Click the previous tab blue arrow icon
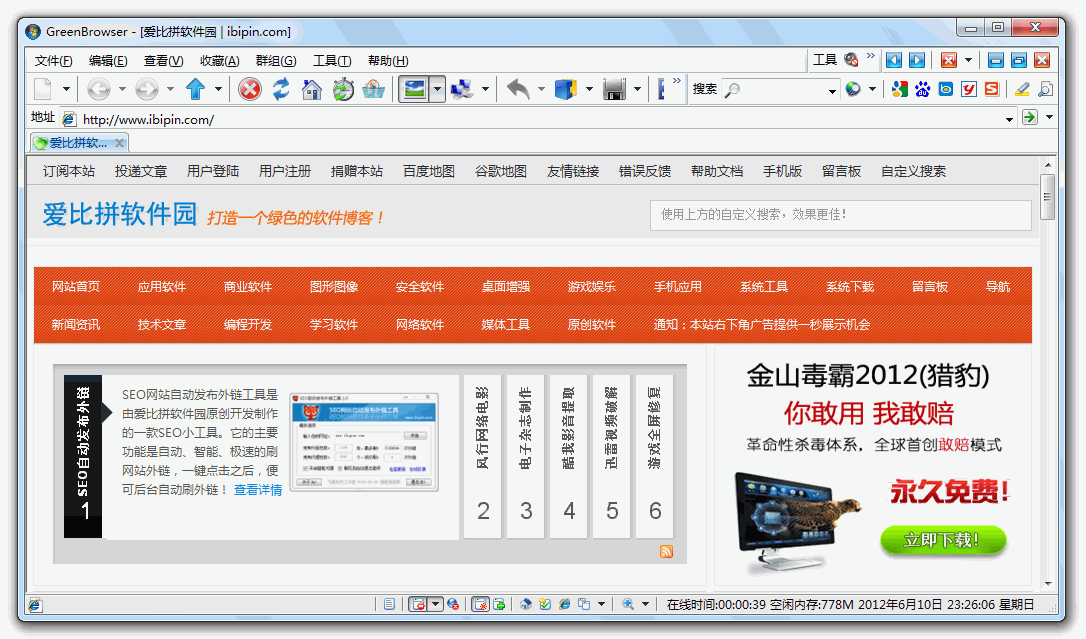This screenshot has height=639, width=1086. pyautogui.click(x=894, y=60)
